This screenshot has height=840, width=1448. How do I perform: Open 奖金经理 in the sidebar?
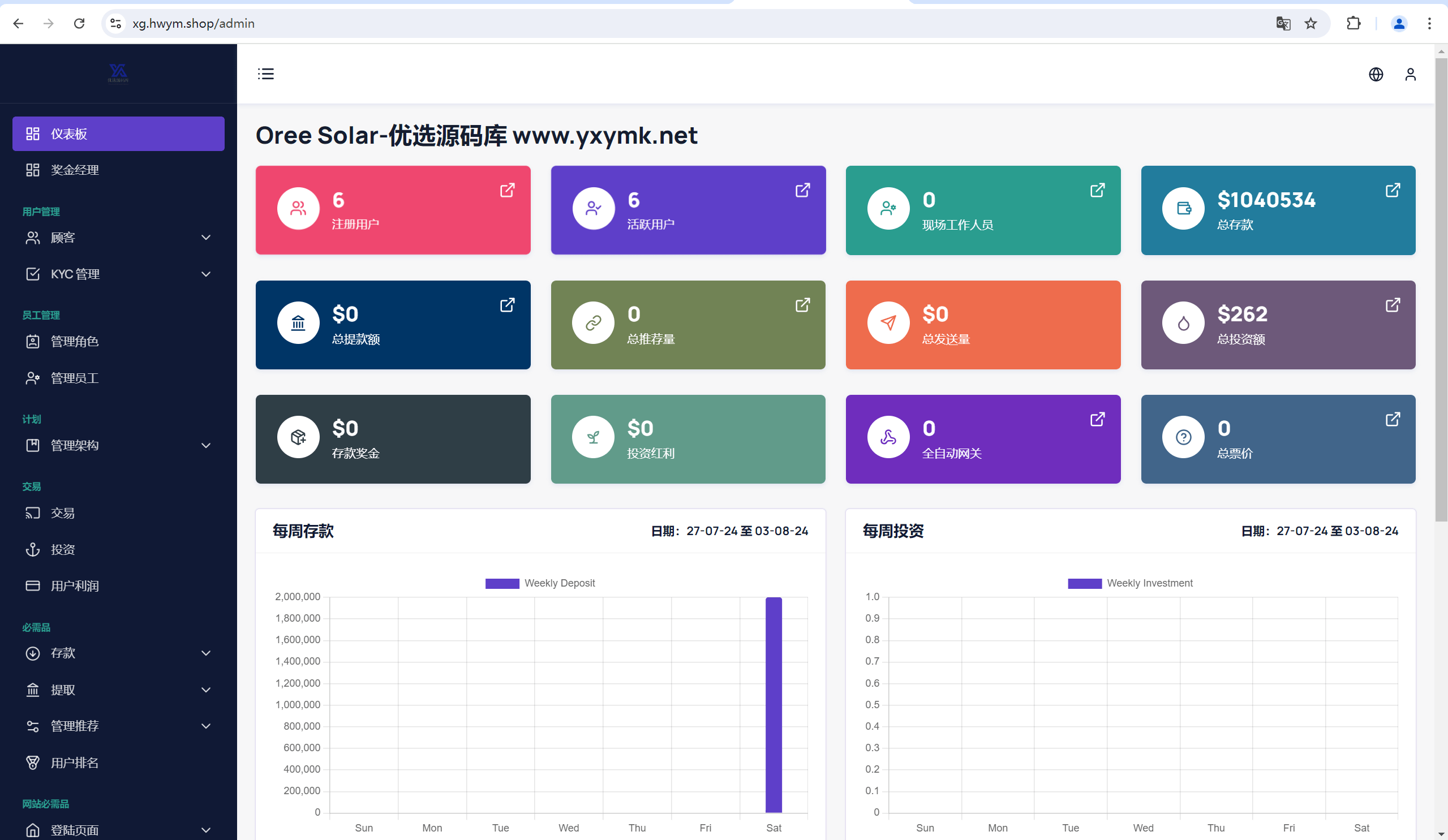coord(118,170)
